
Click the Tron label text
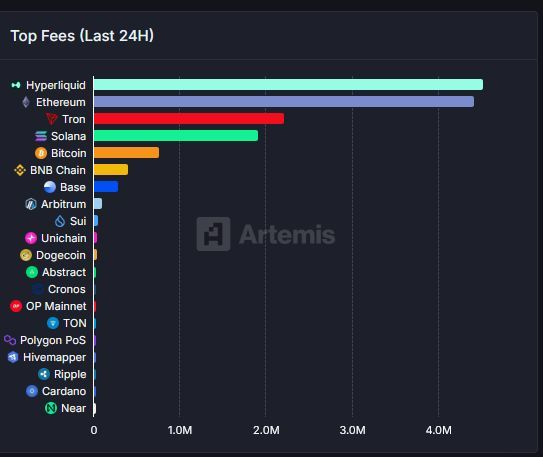pos(74,119)
